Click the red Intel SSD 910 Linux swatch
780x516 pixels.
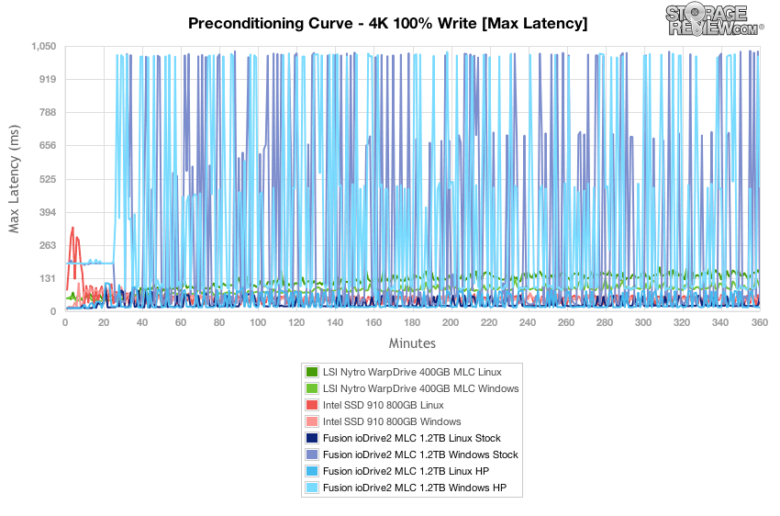tap(312, 405)
